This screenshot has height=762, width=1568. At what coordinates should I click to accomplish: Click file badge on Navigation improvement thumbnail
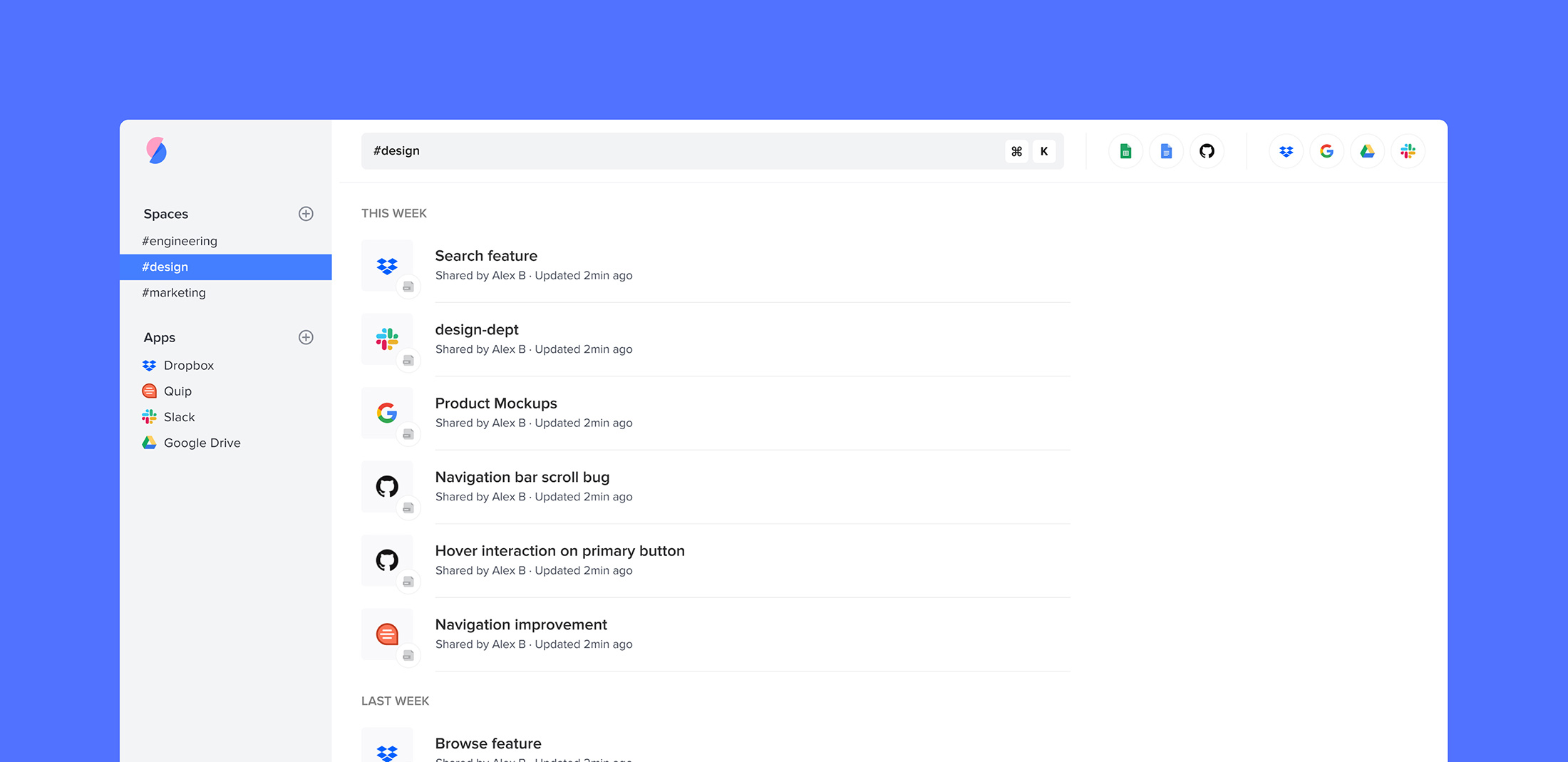pos(408,656)
